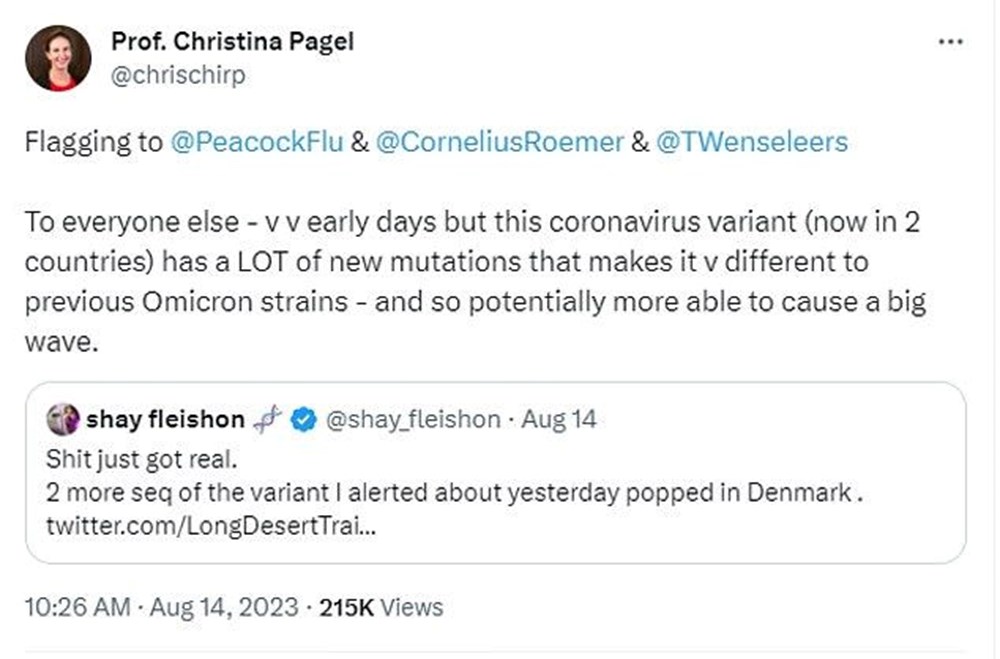Viewport: 1000px width, 659px height.
Task: Click the 215K Views count
Action: point(380,606)
